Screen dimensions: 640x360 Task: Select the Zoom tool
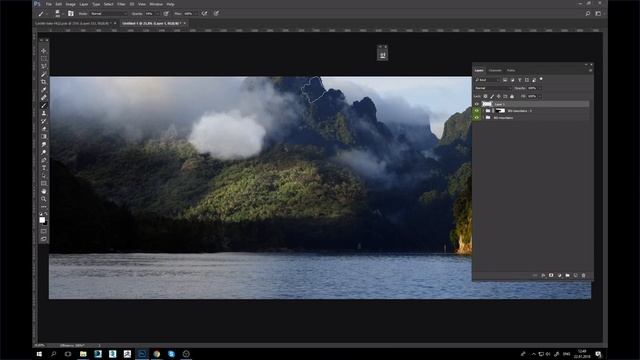44,199
